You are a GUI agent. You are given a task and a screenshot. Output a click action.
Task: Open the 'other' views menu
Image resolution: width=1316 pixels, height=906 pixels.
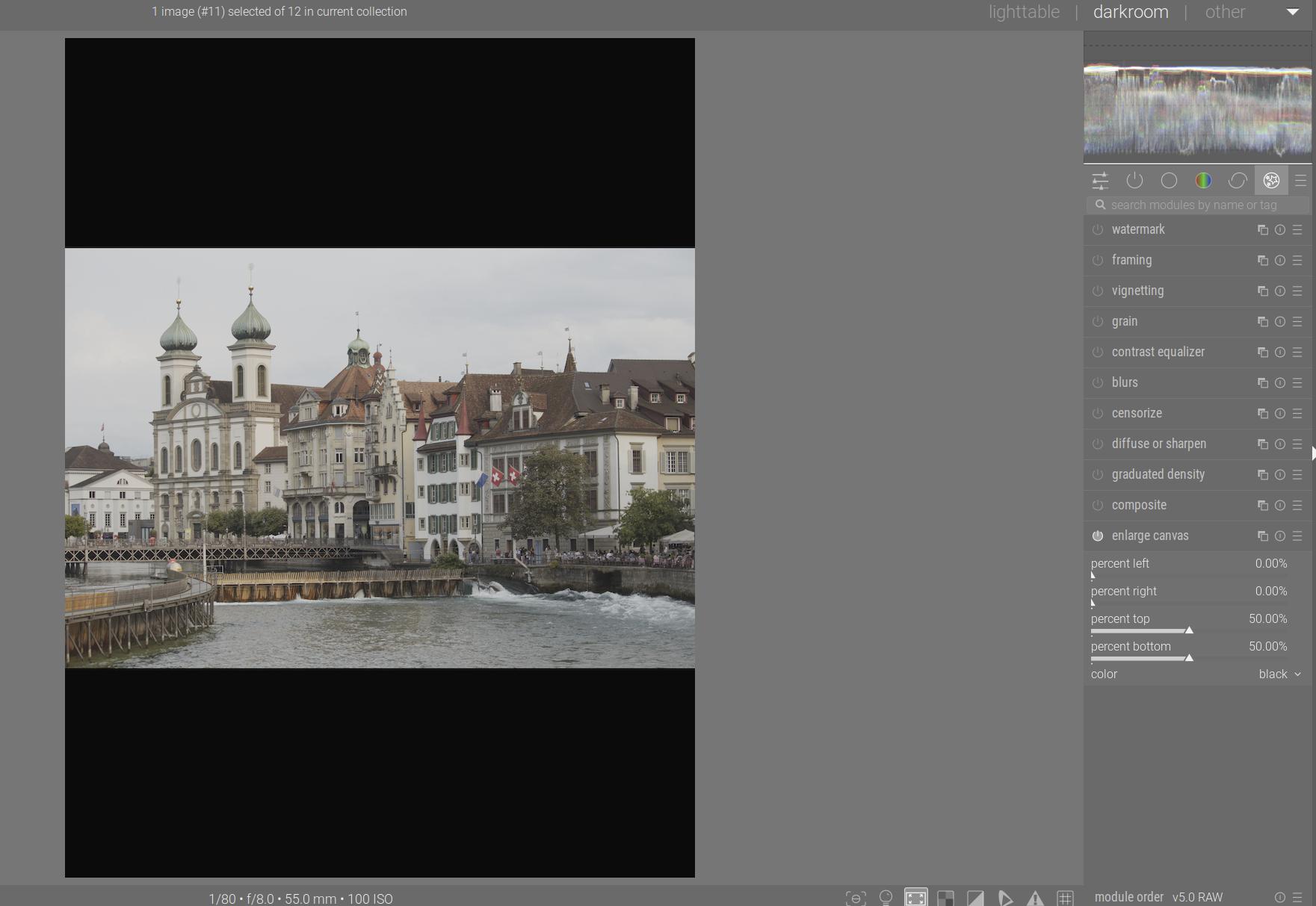coord(1225,12)
